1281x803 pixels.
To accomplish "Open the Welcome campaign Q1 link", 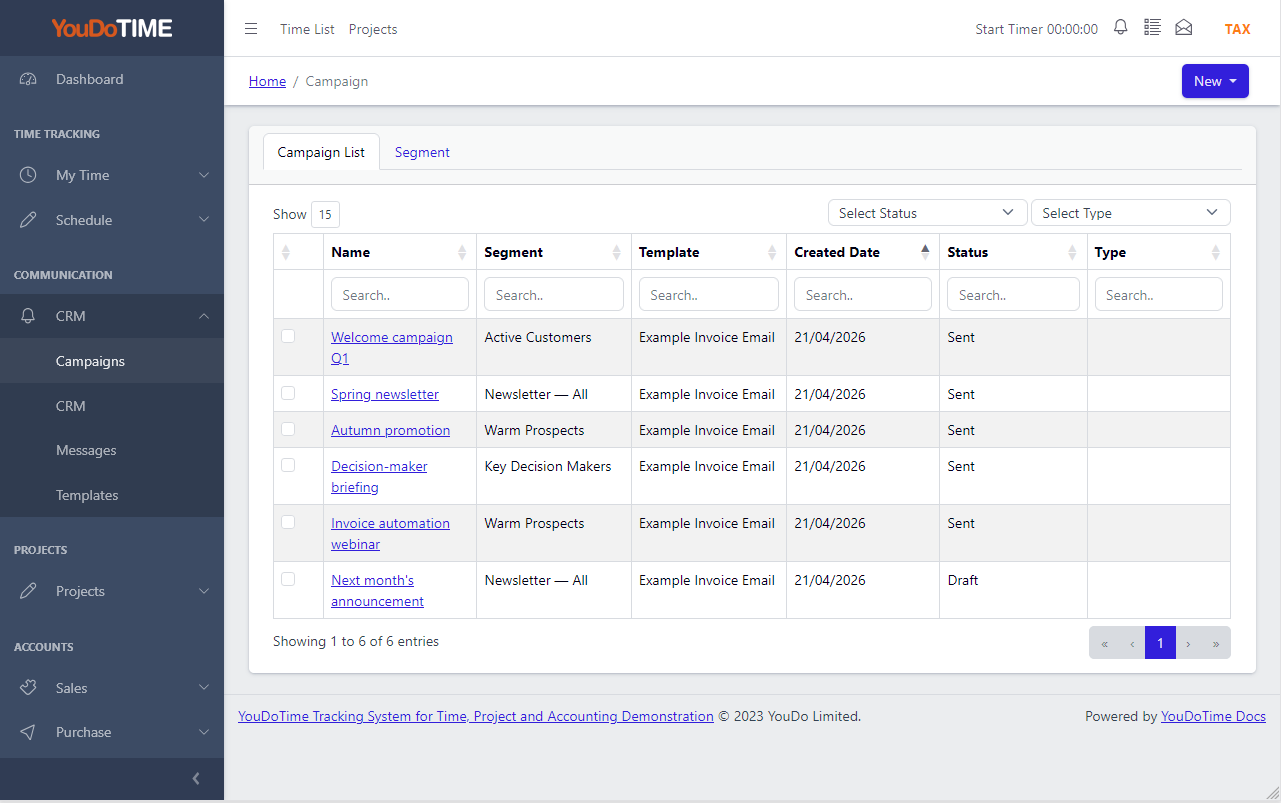I will point(392,348).
